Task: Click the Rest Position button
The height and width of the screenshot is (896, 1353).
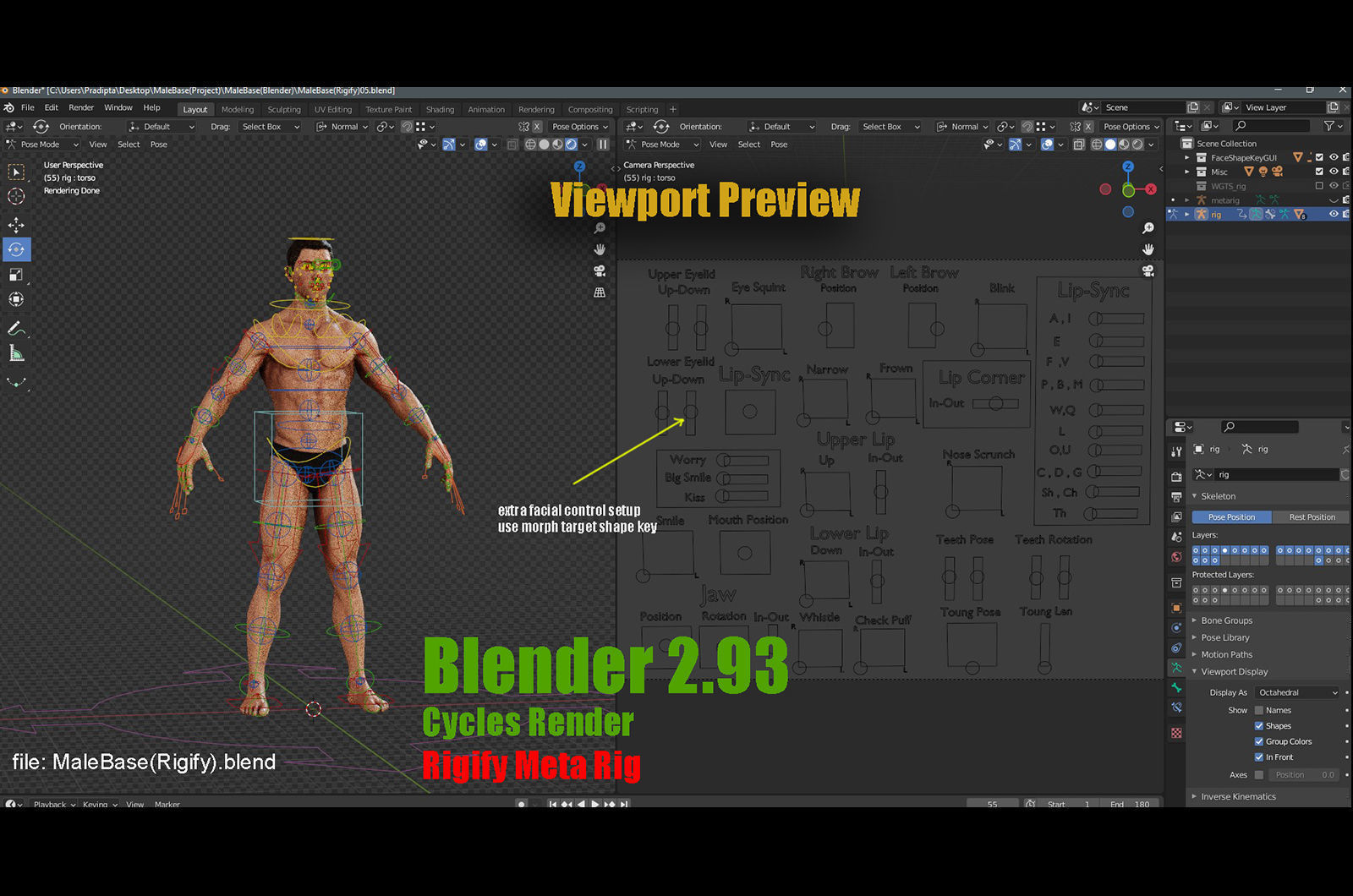Action: click(x=1312, y=517)
